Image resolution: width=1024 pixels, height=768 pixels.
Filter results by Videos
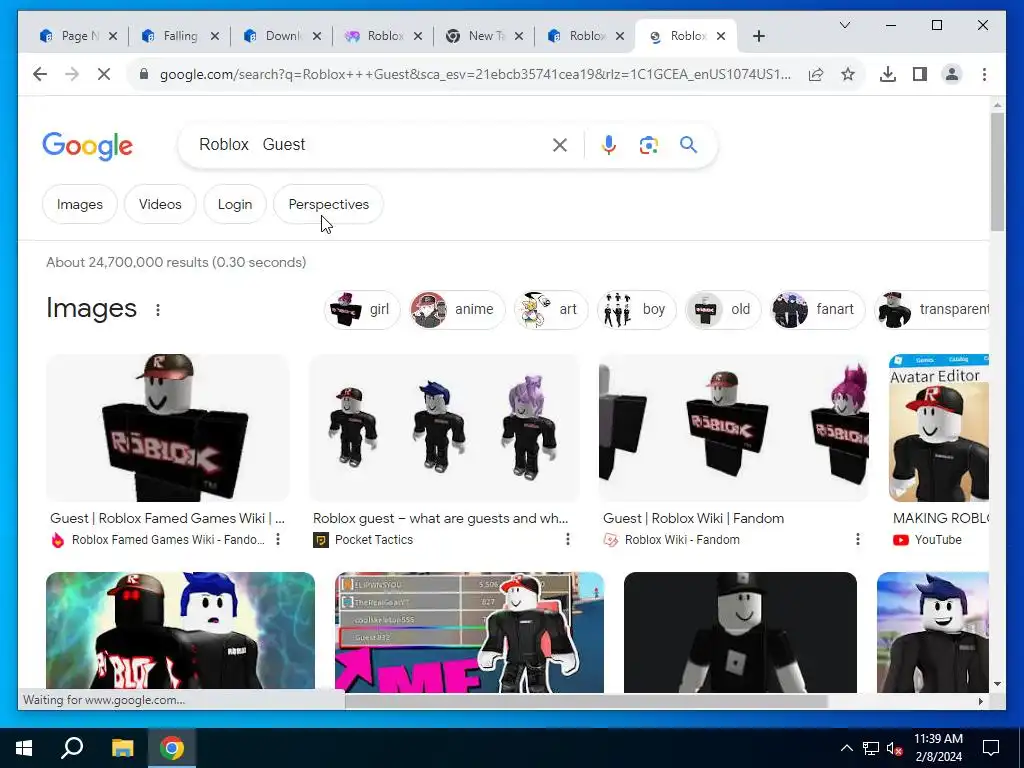point(160,204)
